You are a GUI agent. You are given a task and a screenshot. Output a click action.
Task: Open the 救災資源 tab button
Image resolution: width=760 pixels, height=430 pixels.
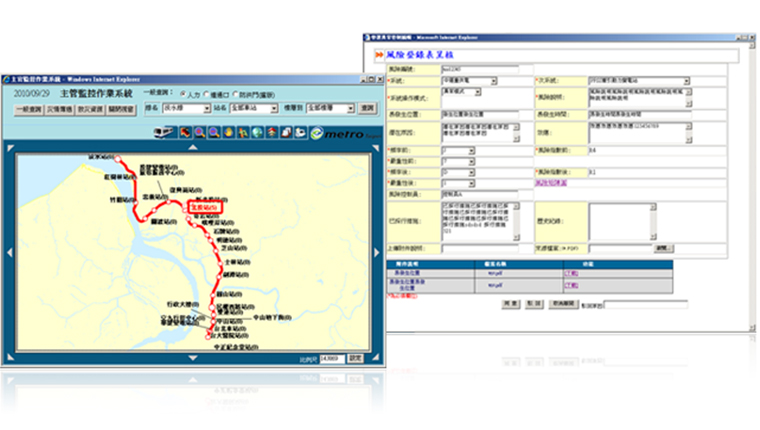coord(91,107)
